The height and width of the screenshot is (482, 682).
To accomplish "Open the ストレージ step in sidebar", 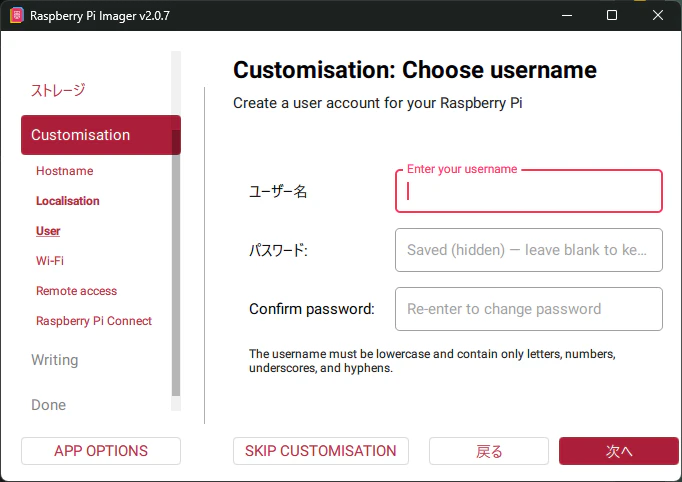I will (x=58, y=90).
